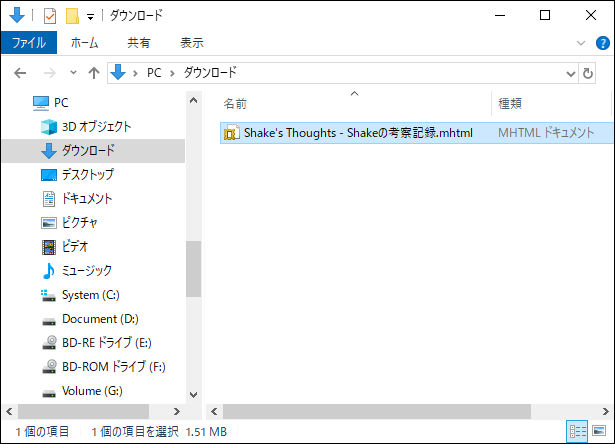Click the navigation pane vertical scrollbar thumb
Screen dimensions: 615x444
pyautogui.click(x=193, y=269)
